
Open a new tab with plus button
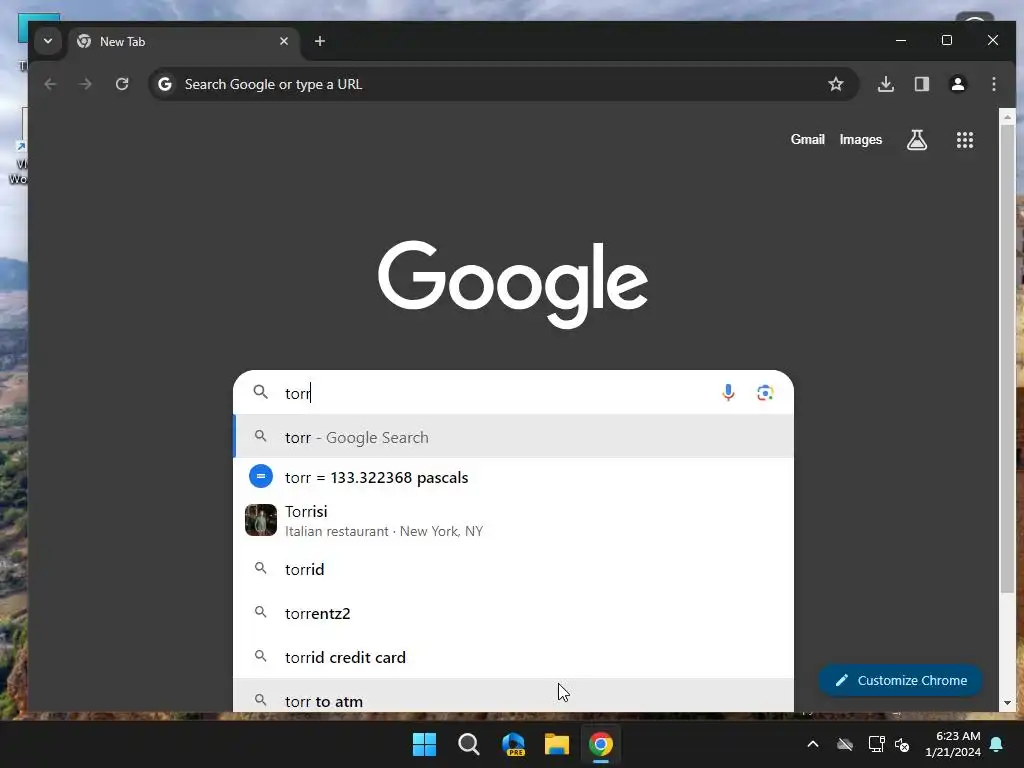point(319,41)
